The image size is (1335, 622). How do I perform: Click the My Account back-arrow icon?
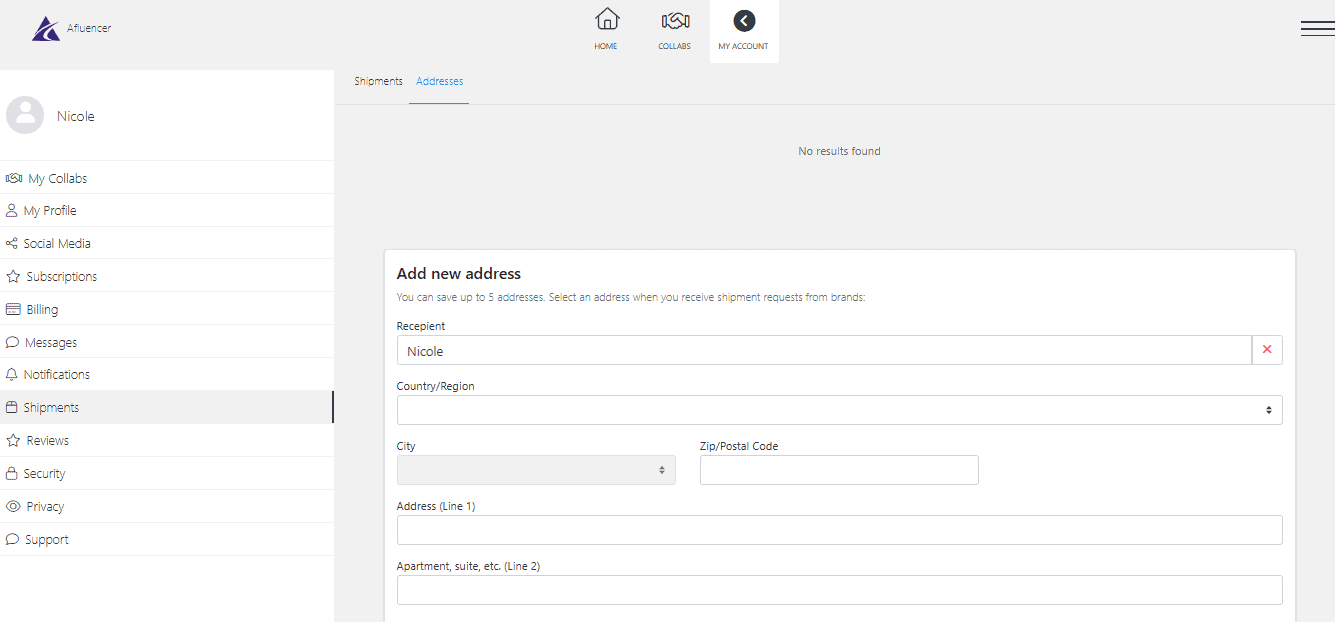[744, 21]
